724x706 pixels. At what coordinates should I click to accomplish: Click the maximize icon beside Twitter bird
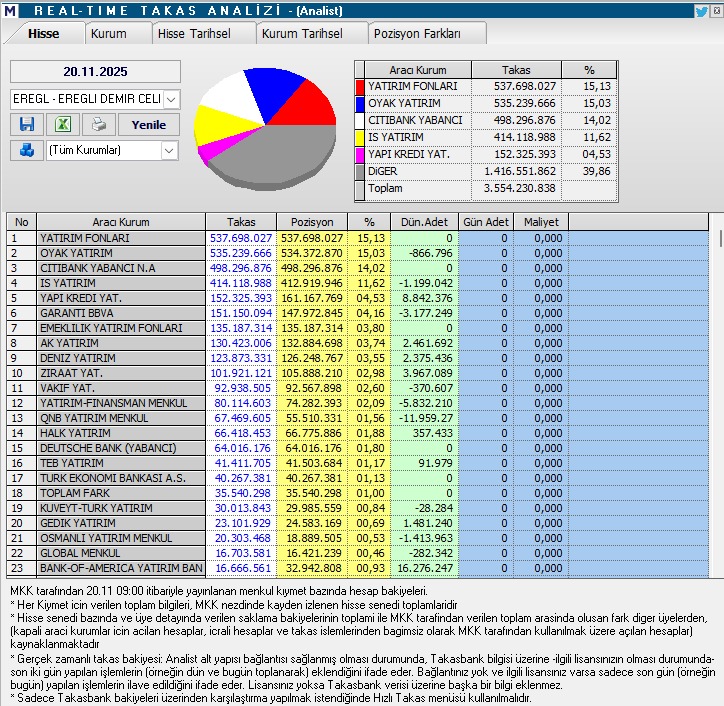click(717, 10)
